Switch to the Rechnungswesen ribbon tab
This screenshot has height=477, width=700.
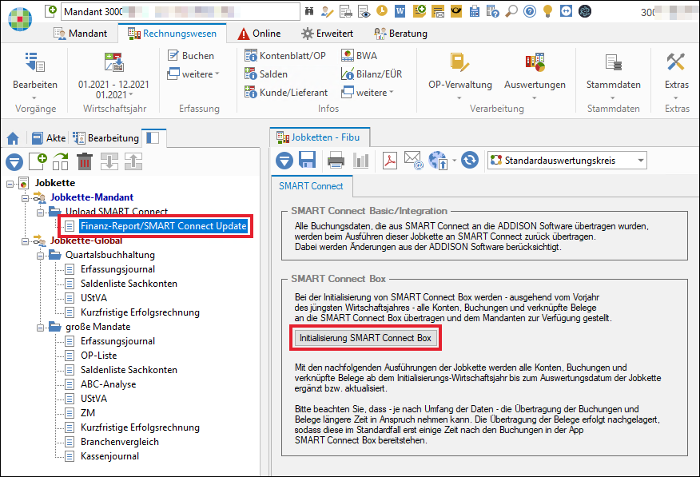click(x=172, y=33)
